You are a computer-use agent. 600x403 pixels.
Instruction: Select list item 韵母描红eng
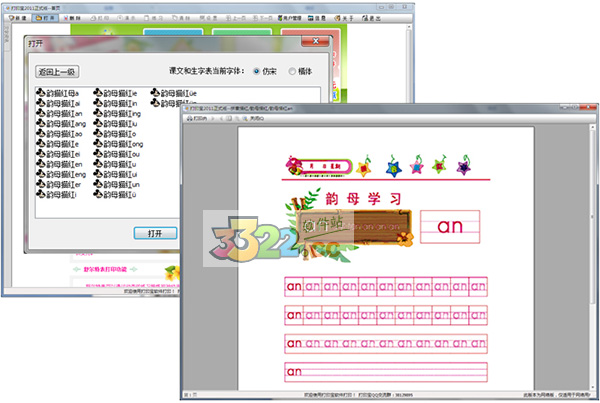[61, 174]
